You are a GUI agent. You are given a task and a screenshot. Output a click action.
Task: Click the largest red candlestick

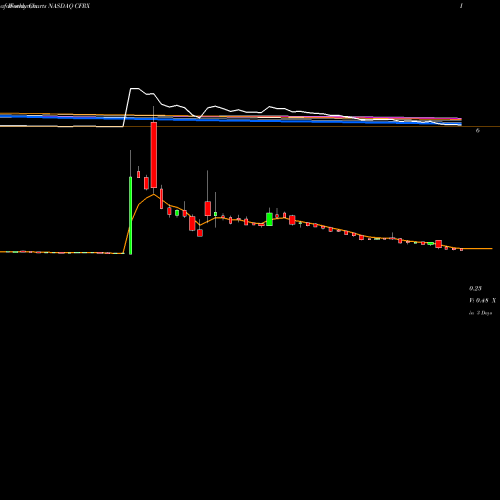[154, 155]
